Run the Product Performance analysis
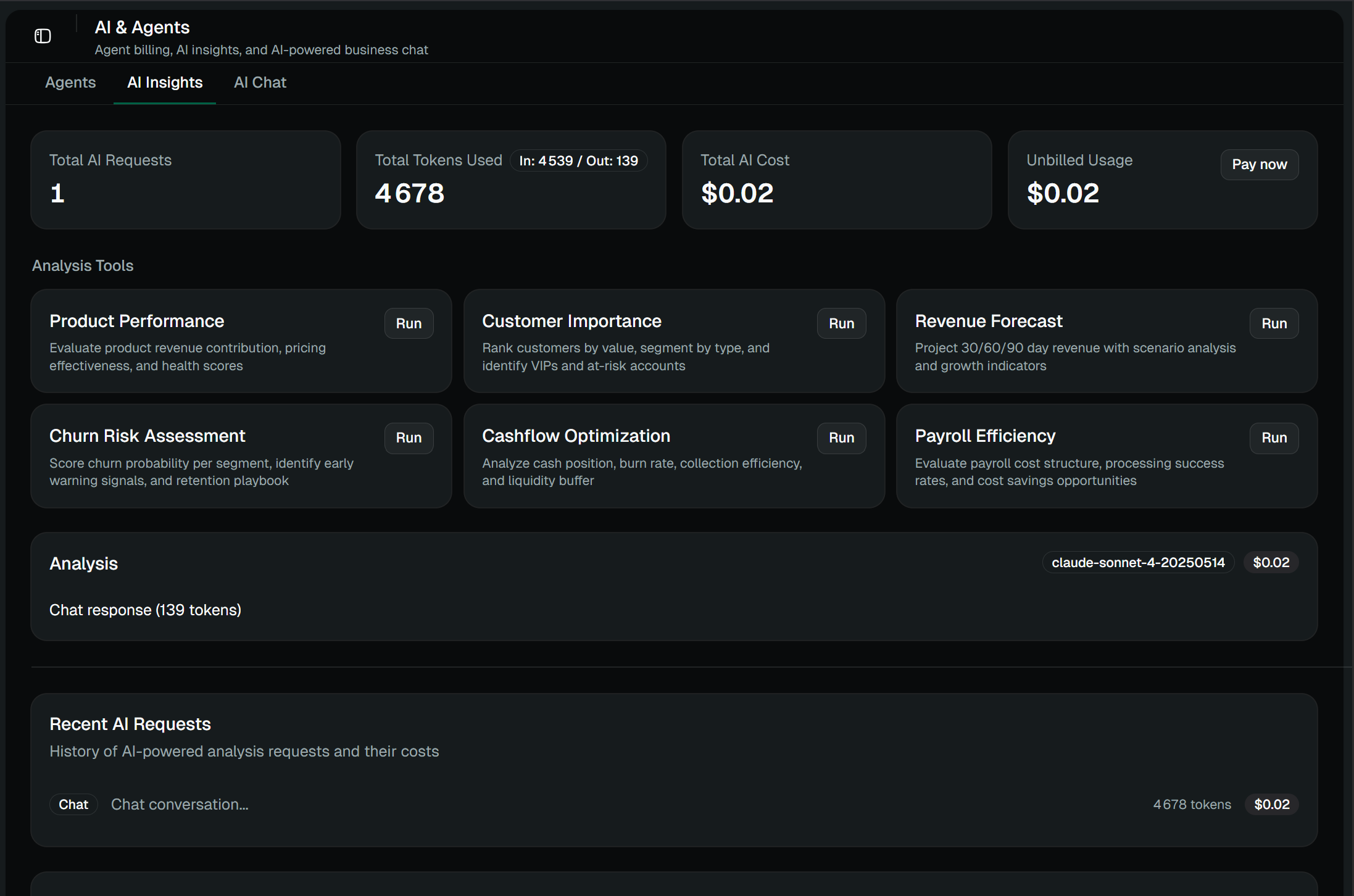This screenshot has width=1354, height=896. click(409, 323)
